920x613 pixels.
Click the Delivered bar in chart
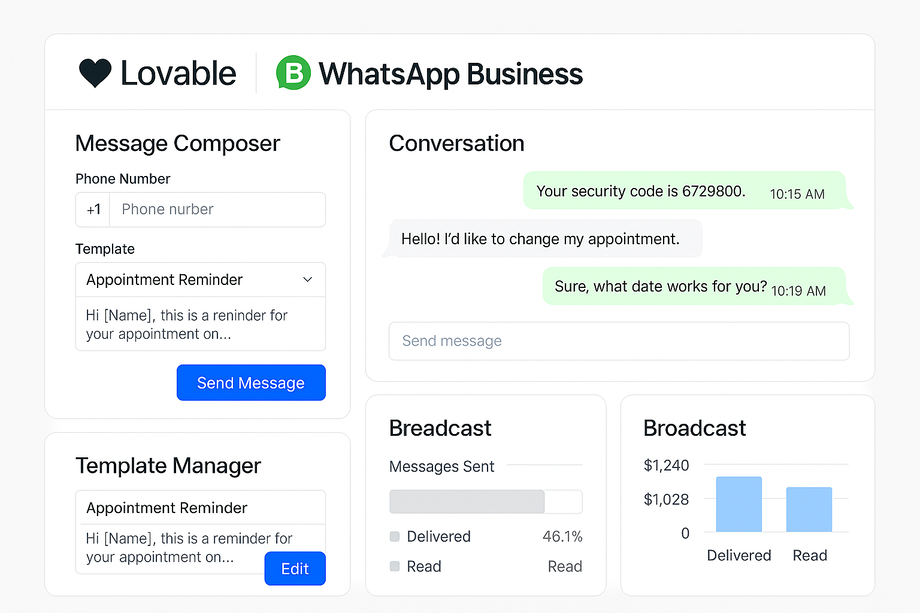pos(739,504)
